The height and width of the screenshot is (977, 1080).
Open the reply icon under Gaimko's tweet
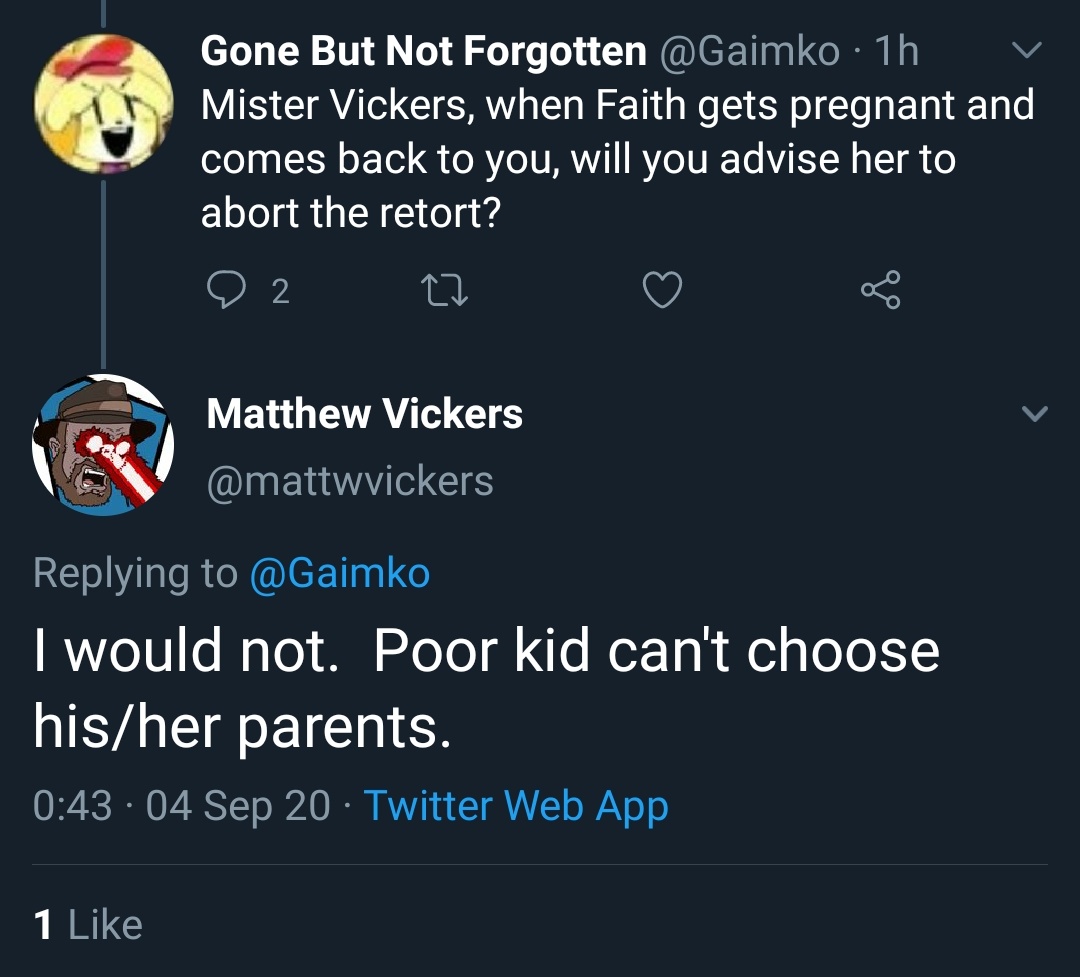(226, 289)
